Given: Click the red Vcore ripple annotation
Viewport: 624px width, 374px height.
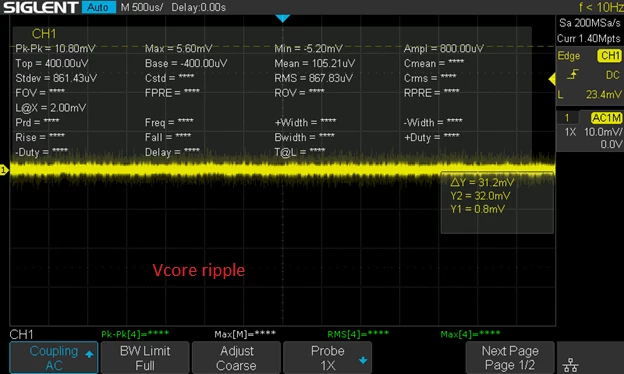Looking at the screenshot, I should click(199, 270).
